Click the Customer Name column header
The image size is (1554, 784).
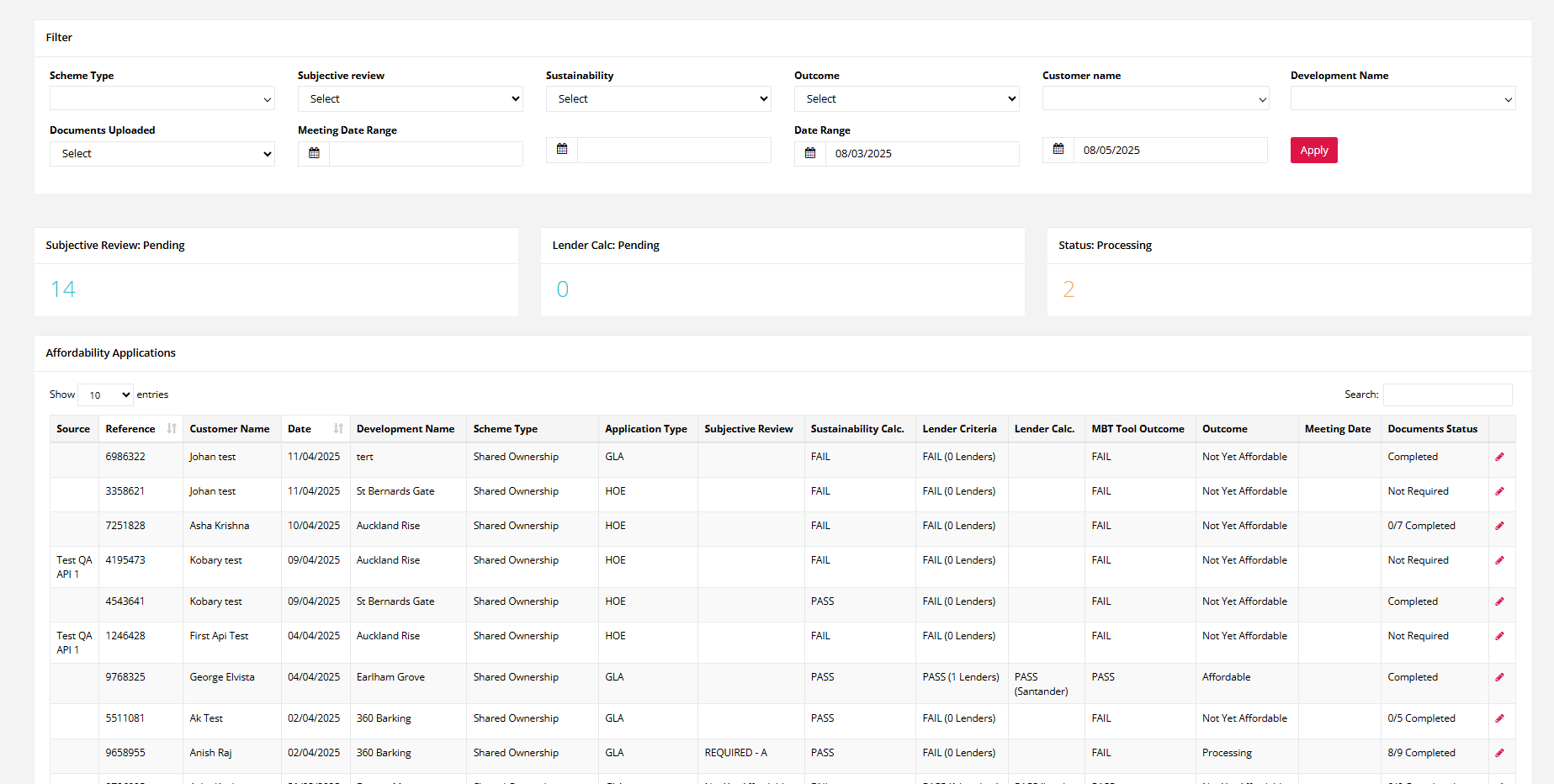[x=230, y=429]
